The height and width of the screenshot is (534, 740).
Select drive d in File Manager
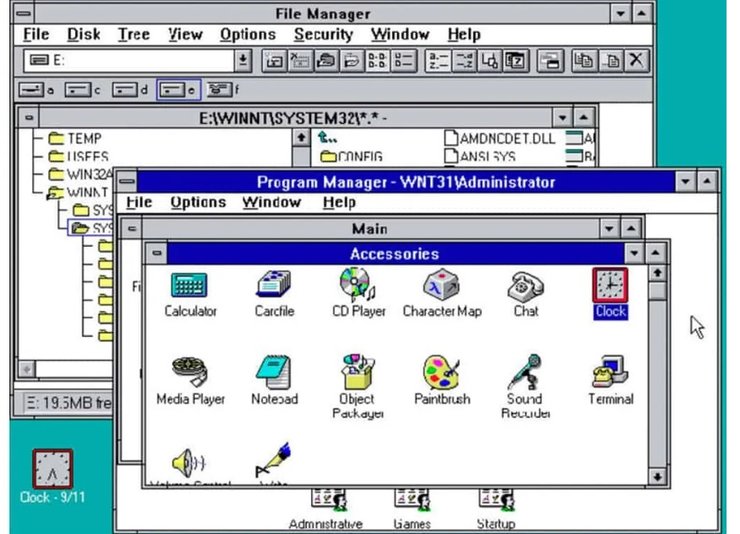130,90
